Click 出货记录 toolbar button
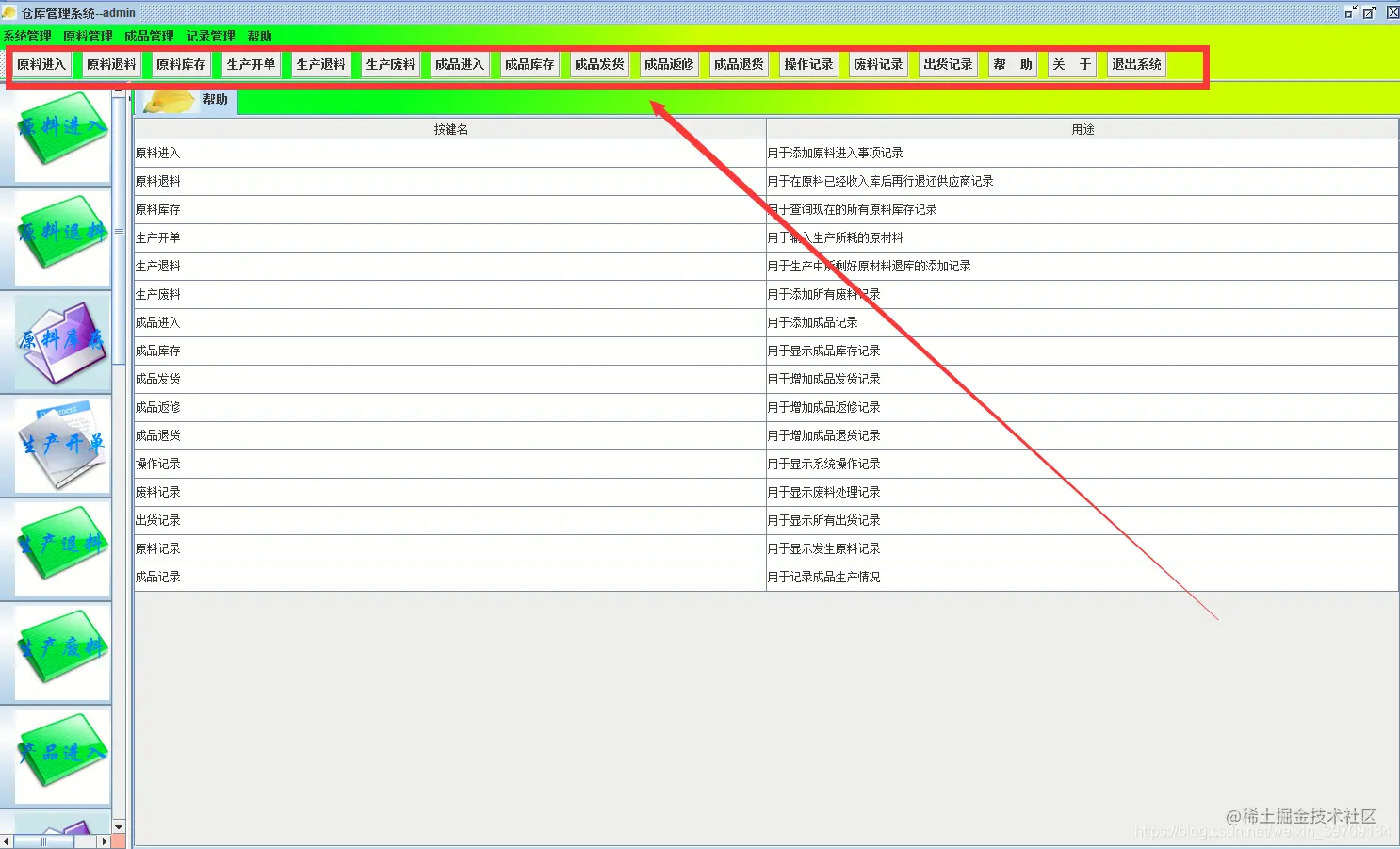Viewport: 1400px width, 849px height. 948,64
